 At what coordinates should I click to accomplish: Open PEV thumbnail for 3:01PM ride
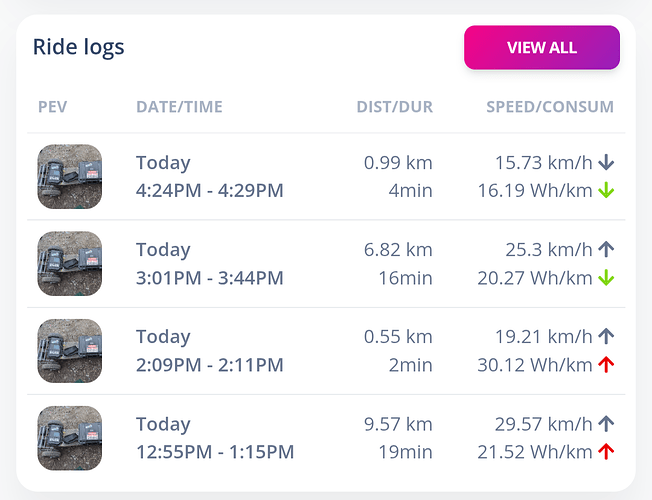coord(70,264)
